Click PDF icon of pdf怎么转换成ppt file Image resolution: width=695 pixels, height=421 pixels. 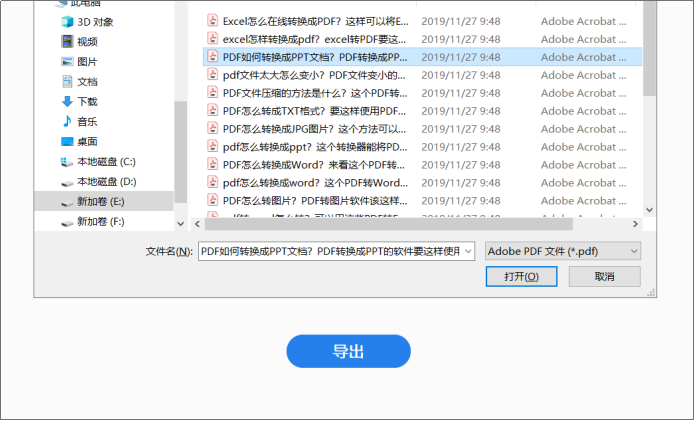213,146
